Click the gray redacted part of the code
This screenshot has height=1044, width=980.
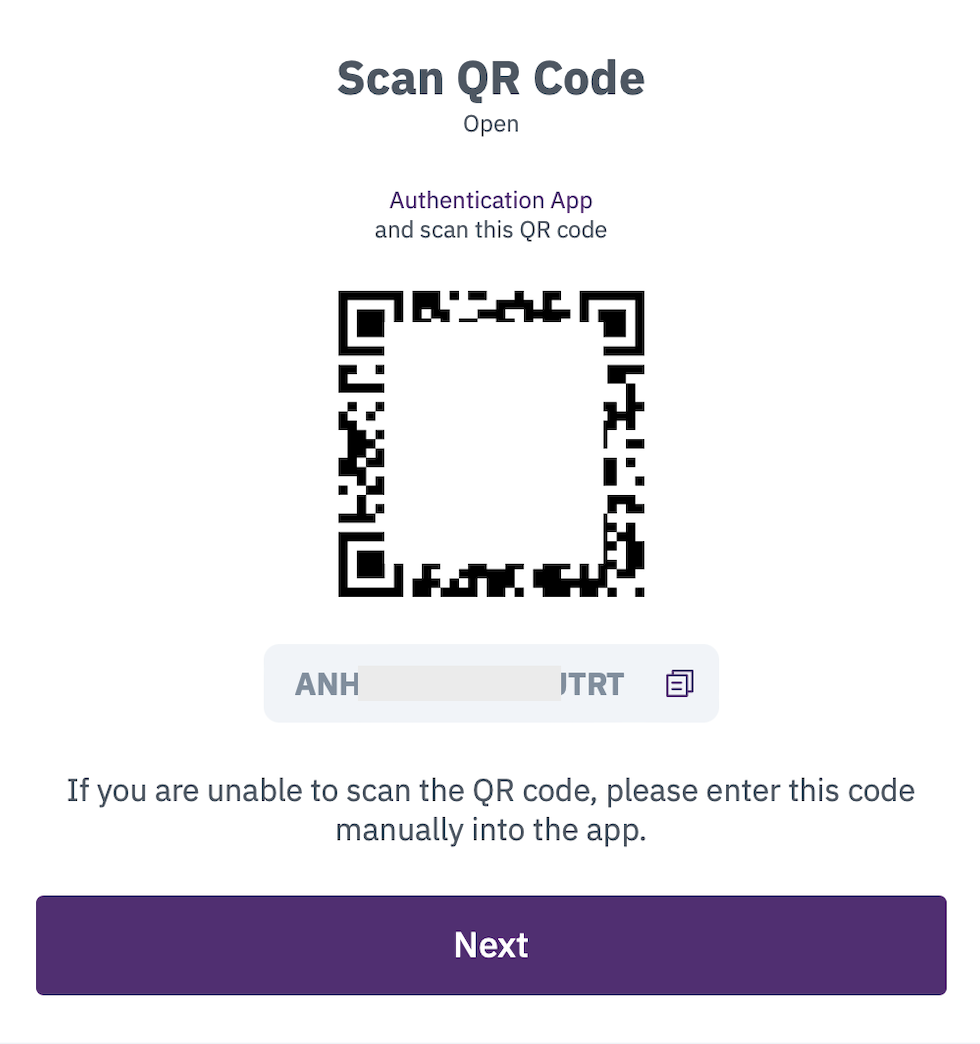tap(459, 683)
